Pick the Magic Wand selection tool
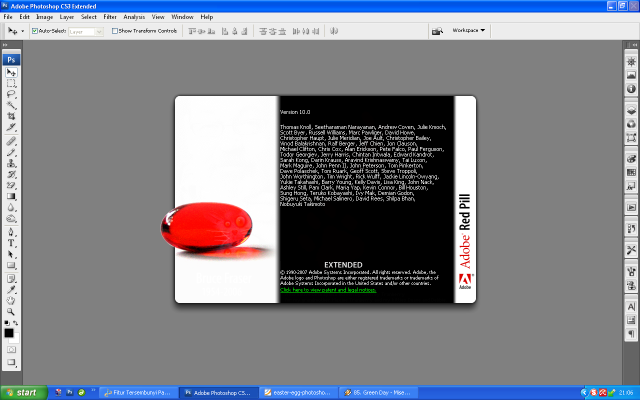The image size is (640, 400). point(11,105)
